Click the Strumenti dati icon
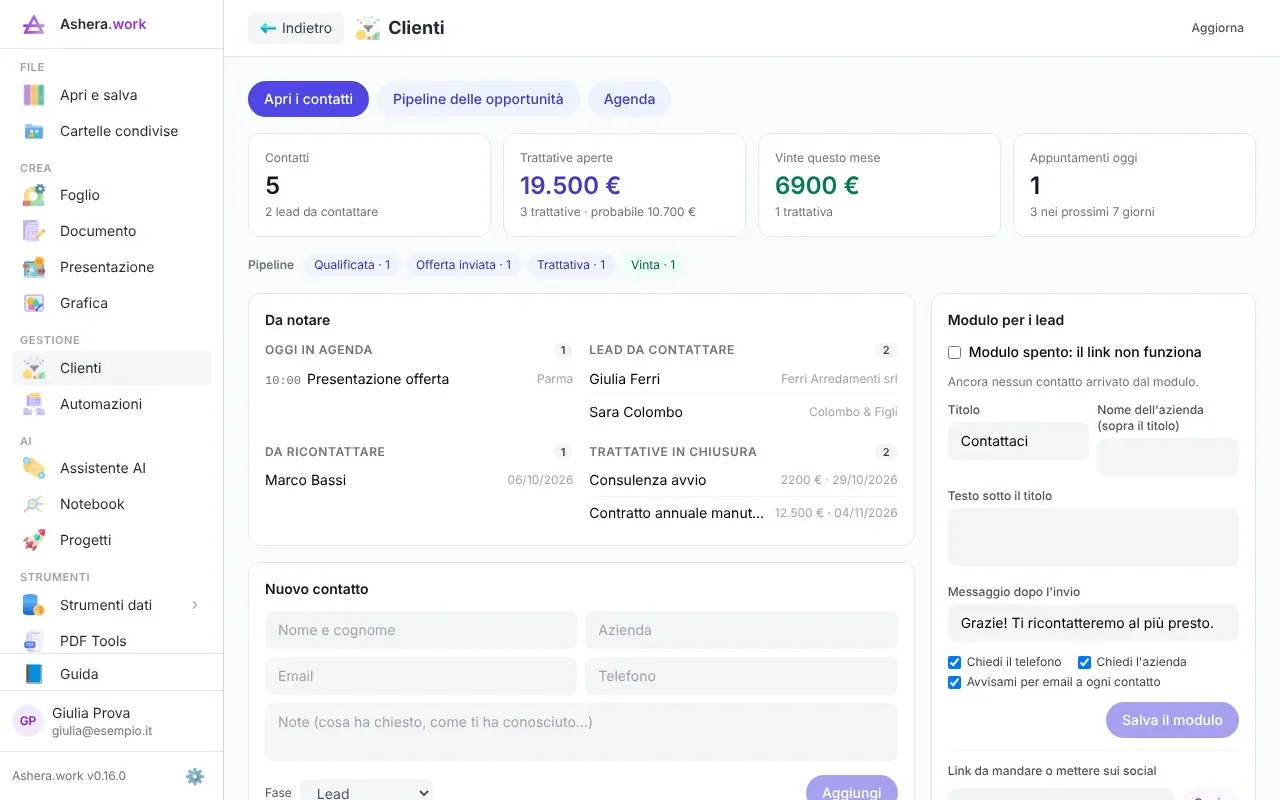Image resolution: width=1280 pixels, height=800 pixels. [x=34, y=605]
